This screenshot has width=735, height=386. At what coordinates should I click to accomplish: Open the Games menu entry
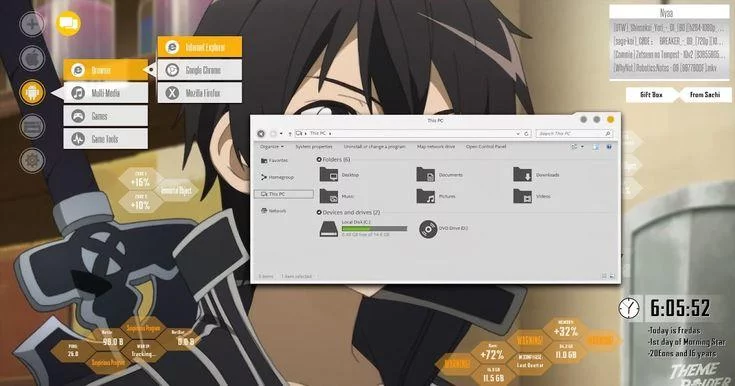(x=105, y=116)
